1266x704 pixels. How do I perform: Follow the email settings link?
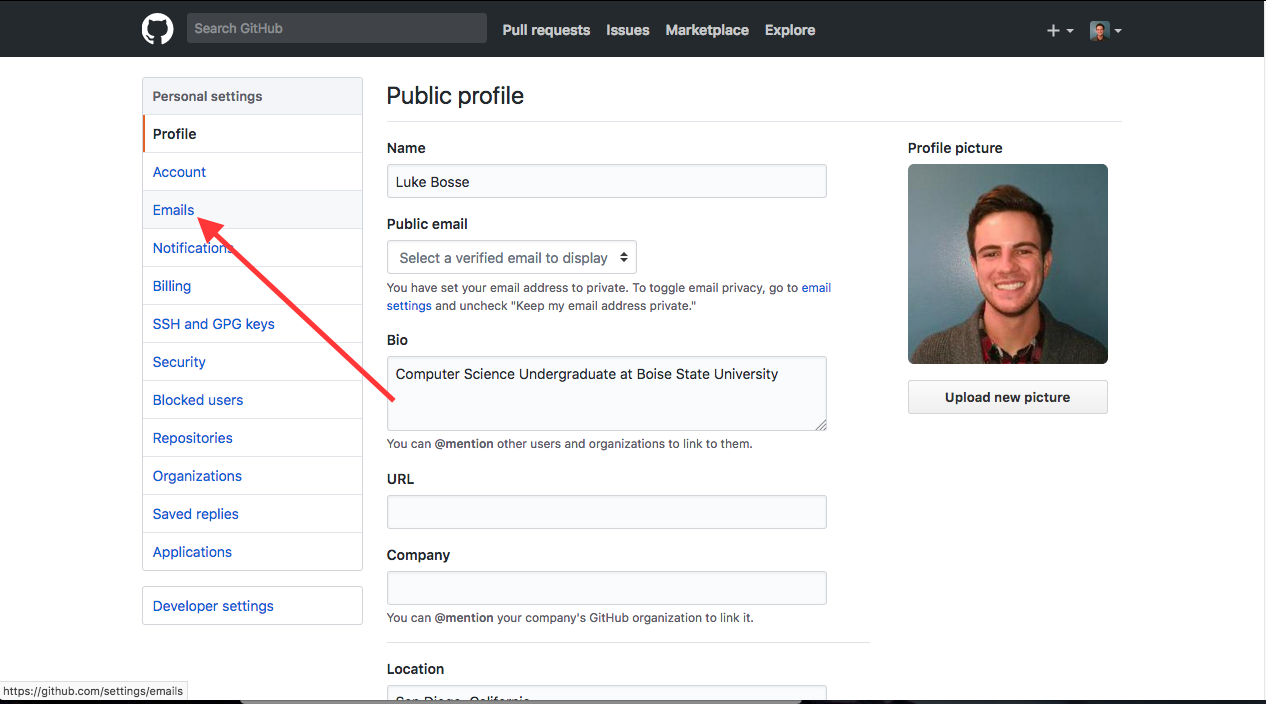pyautogui.click(x=816, y=288)
